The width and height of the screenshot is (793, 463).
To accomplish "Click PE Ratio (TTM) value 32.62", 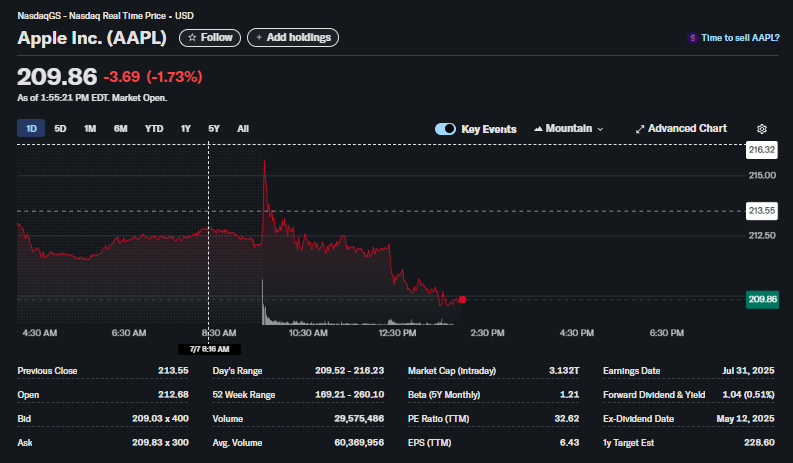I will [566, 418].
